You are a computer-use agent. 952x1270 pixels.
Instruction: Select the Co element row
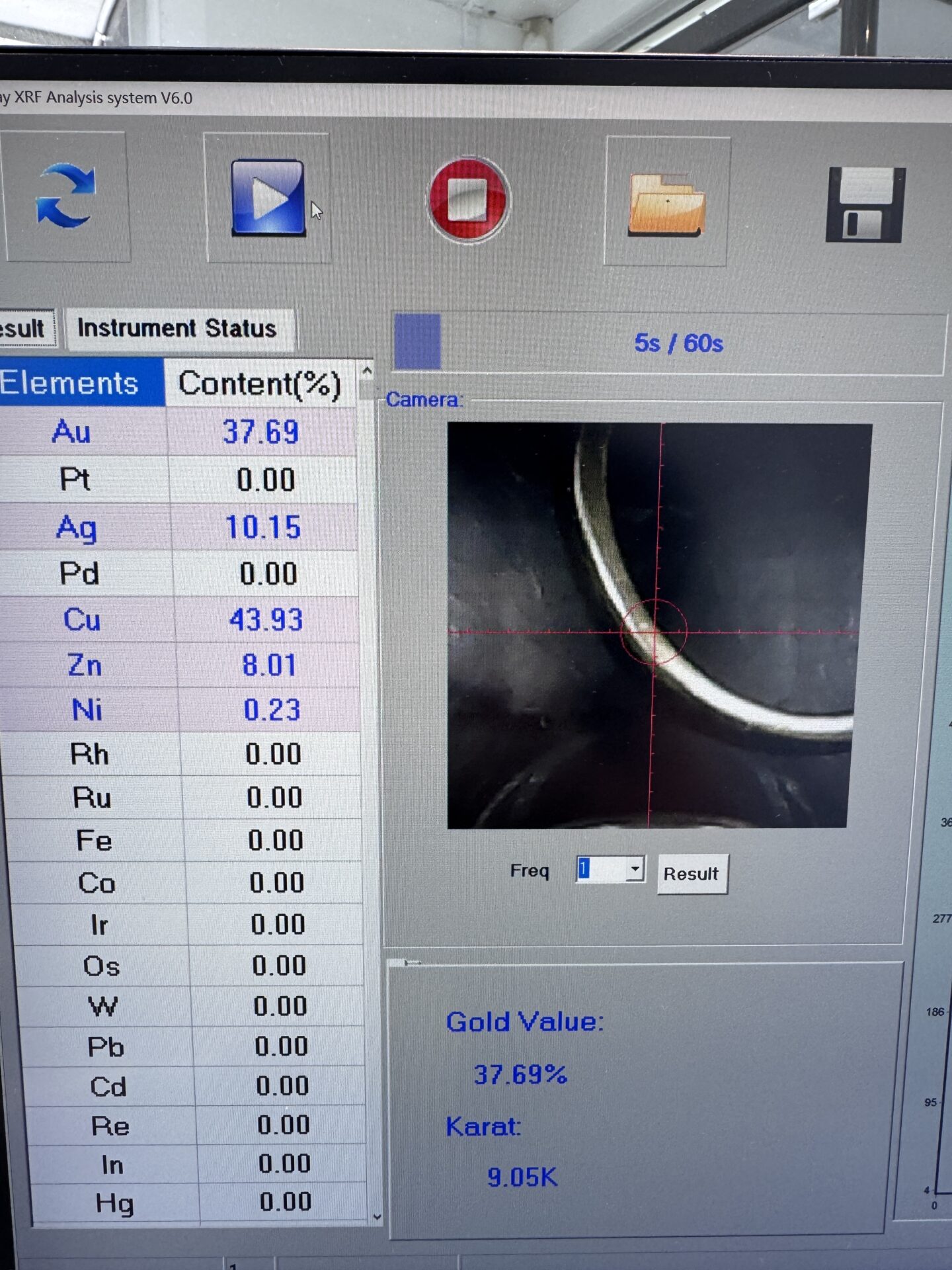(x=187, y=882)
